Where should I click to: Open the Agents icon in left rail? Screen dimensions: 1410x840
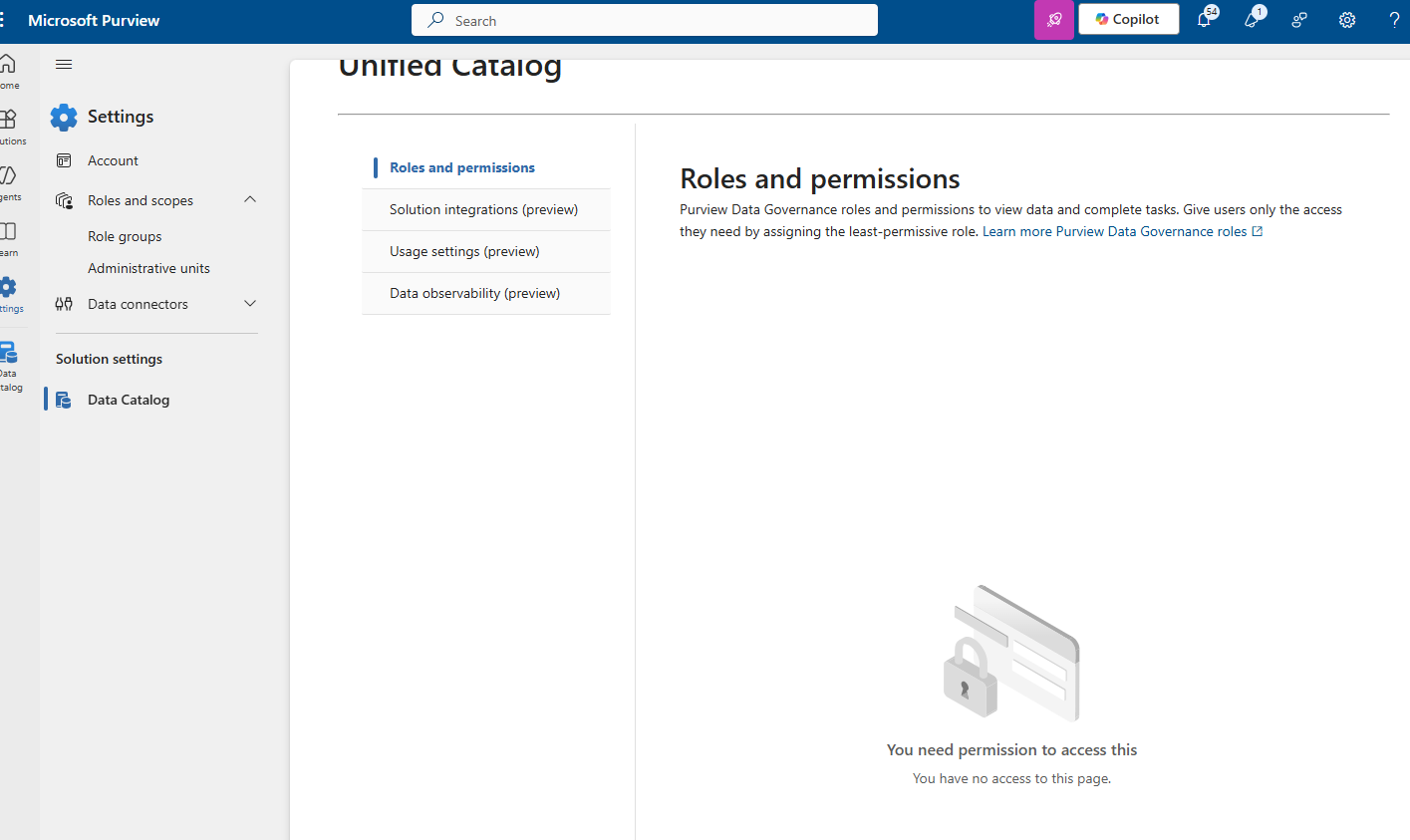(x=8, y=175)
